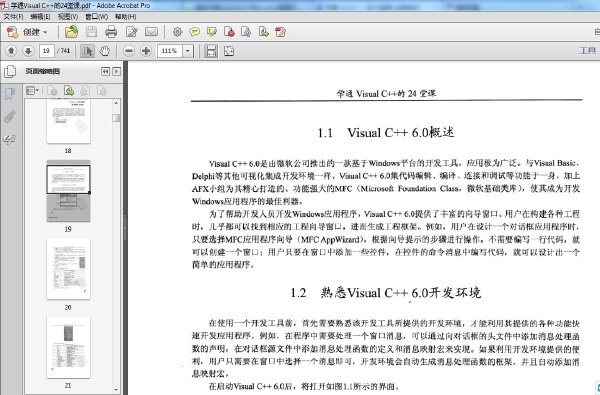Click the 111% zoom value field

[x=170, y=51]
